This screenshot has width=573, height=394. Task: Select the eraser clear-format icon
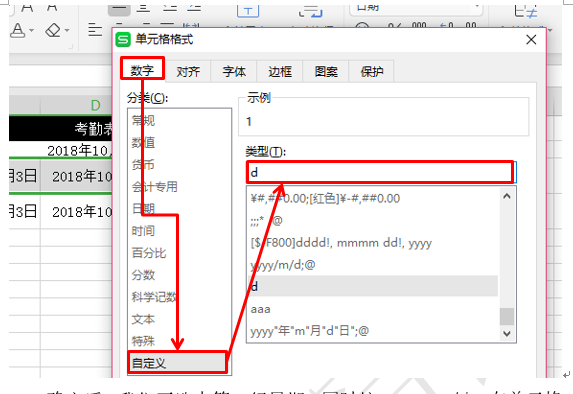(x=53, y=30)
